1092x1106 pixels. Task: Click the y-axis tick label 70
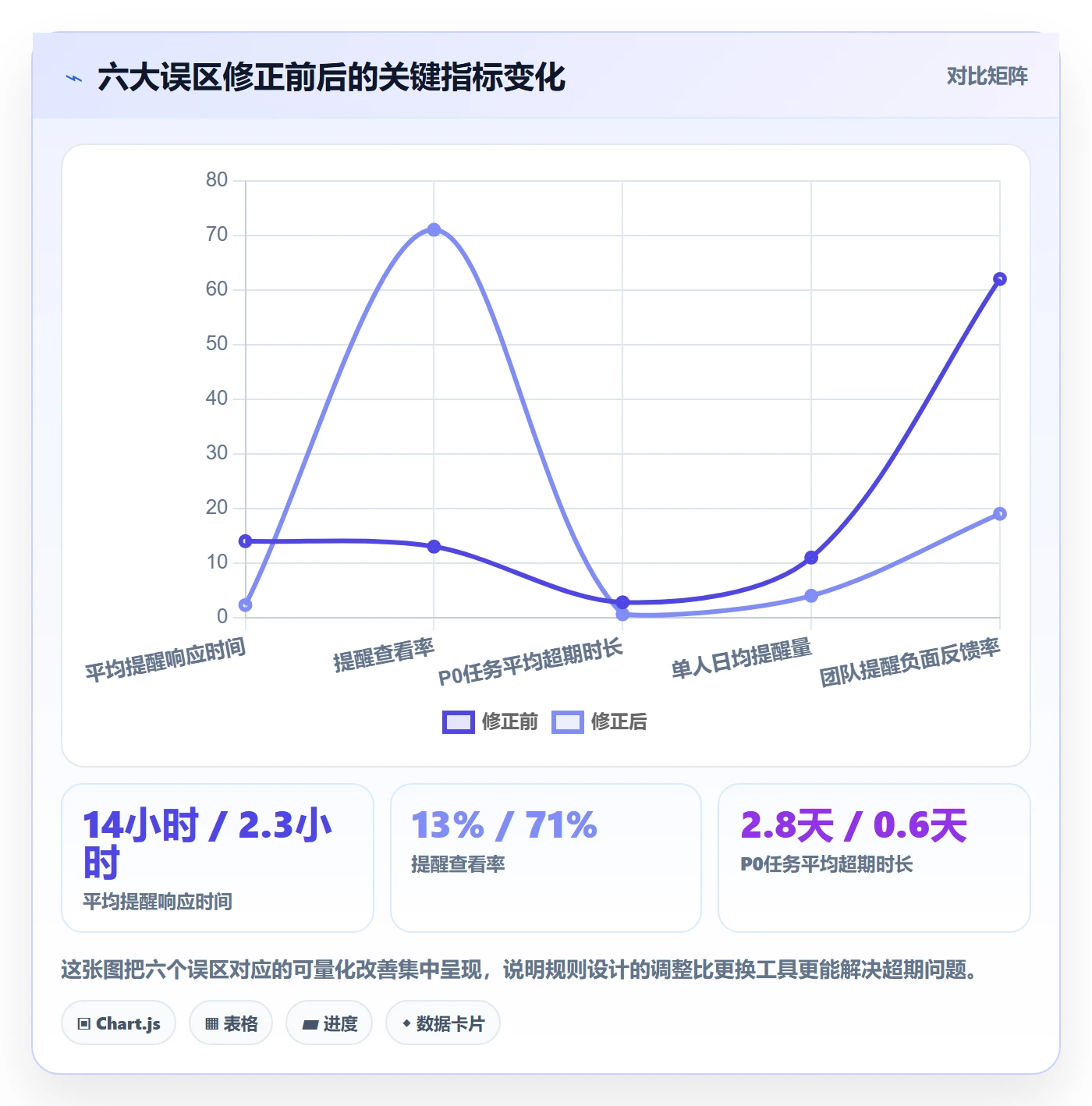(x=217, y=235)
